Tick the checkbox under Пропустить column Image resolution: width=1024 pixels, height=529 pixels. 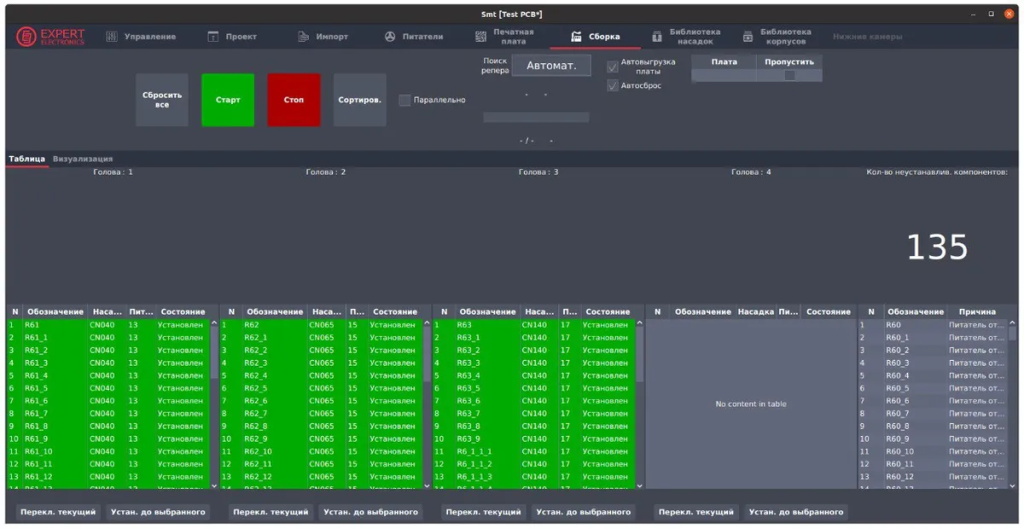tap(789, 76)
